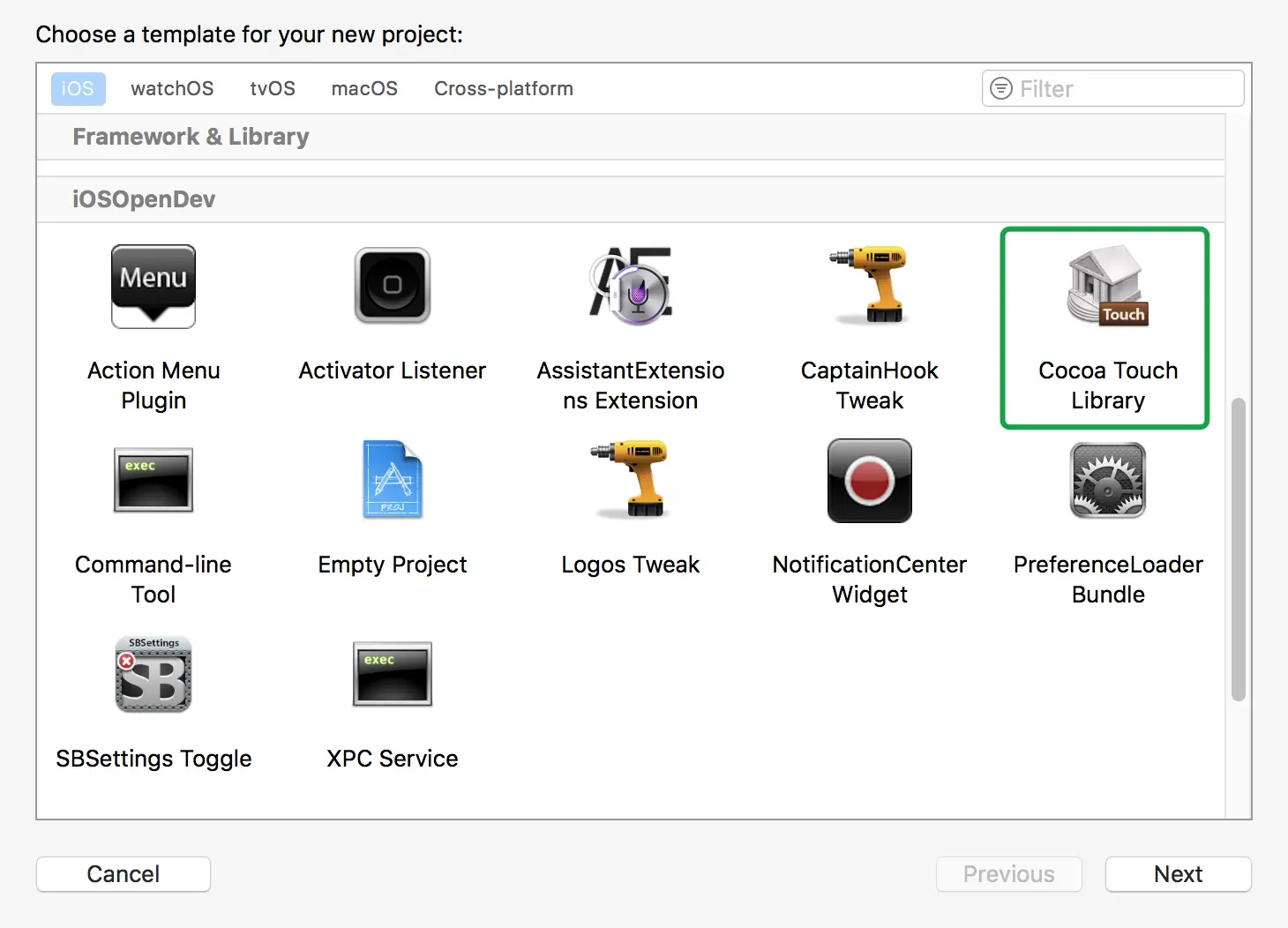Click the iOSOpenDev section header
Image resolution: width=1288 pixels, height=928 pixels.
(x=631, y=199)
